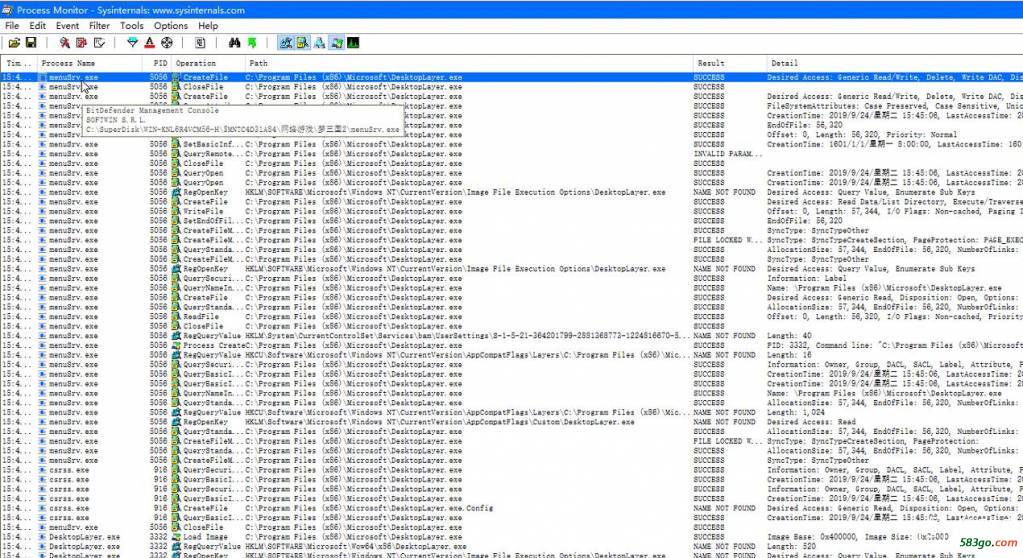This screenshot has width=1023, height=558.
Task: Click the 'Length: 520' detail cell
Action: tap(792, 546)
